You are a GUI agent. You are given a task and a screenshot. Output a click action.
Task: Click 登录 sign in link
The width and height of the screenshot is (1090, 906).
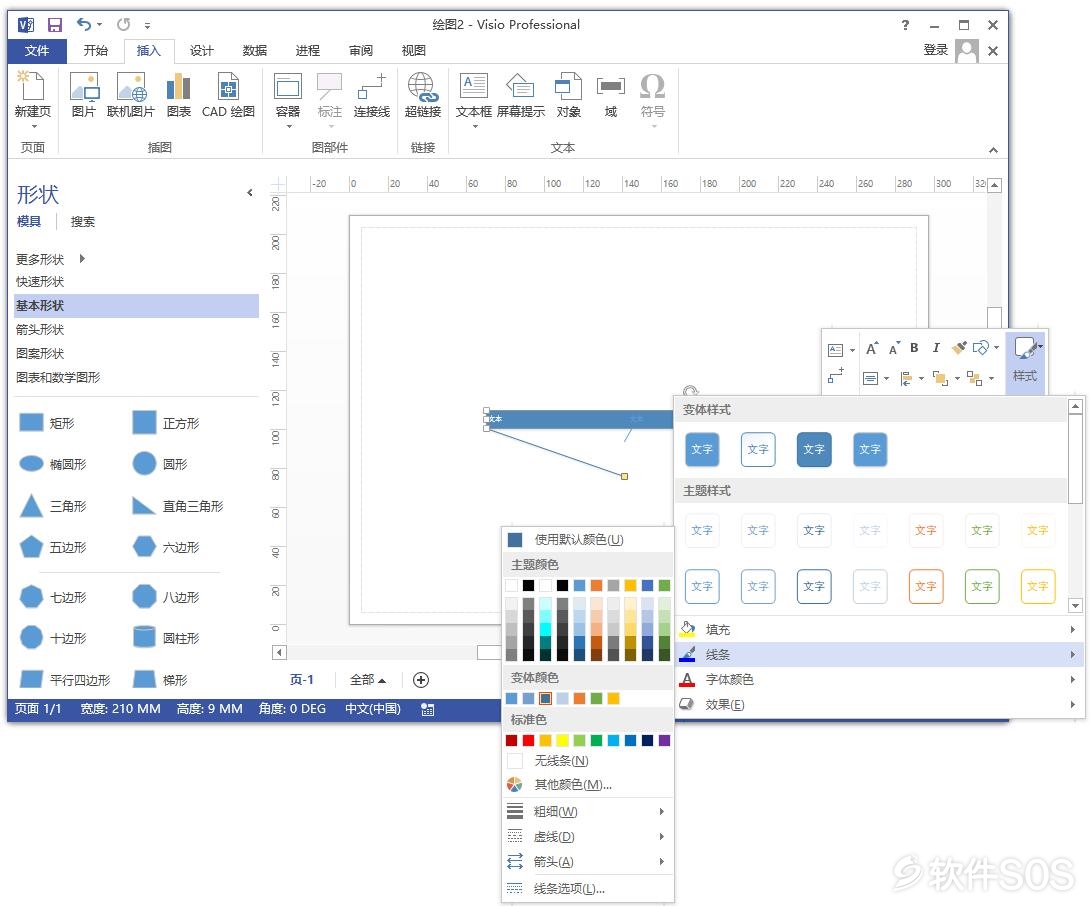[936, 50]
